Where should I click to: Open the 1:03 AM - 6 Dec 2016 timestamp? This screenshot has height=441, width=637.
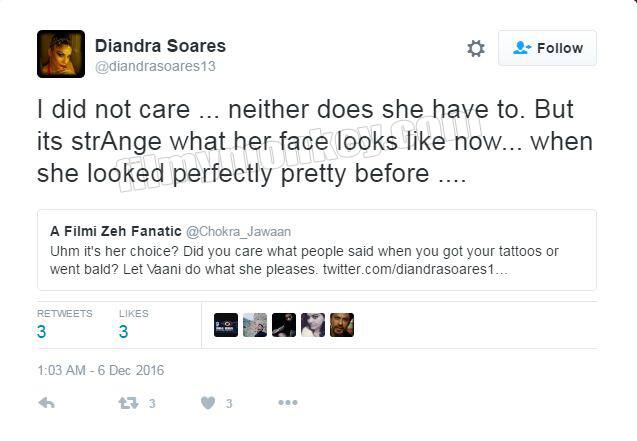point(100,370)
